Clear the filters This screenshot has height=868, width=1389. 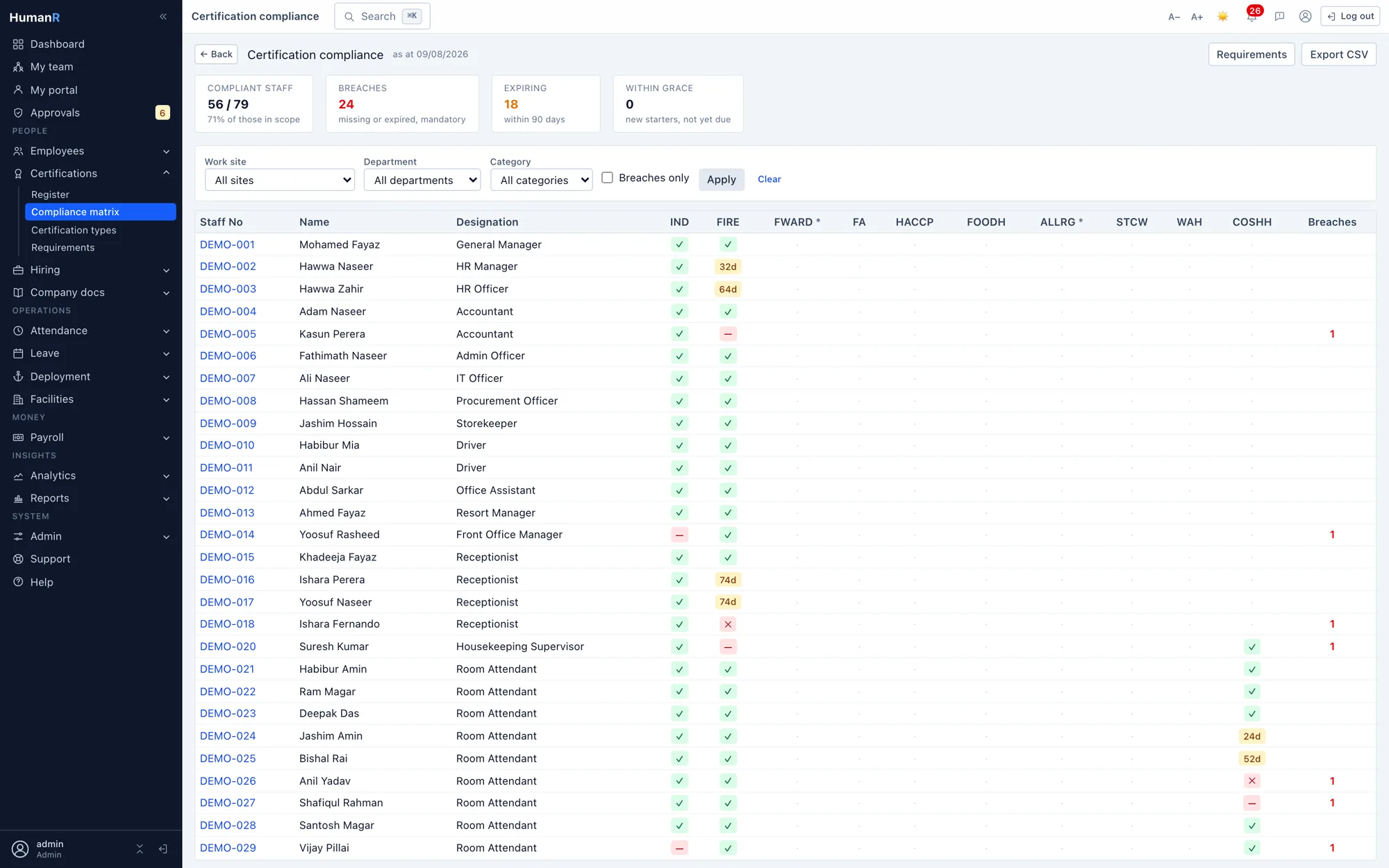(769, 179)
